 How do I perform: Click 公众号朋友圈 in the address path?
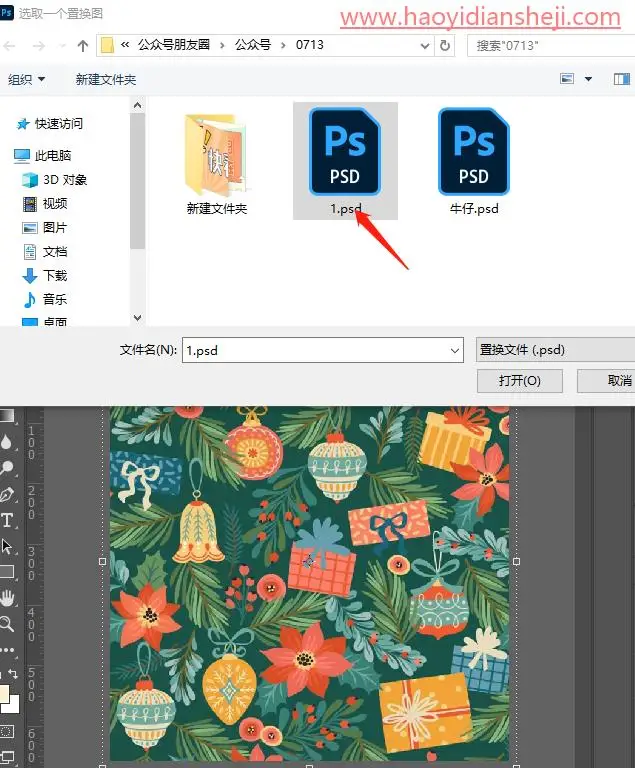(174, 45)
